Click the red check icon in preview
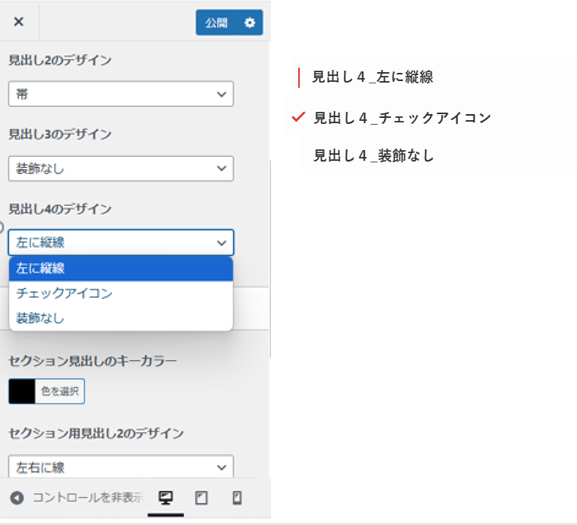 pos(298,117)
